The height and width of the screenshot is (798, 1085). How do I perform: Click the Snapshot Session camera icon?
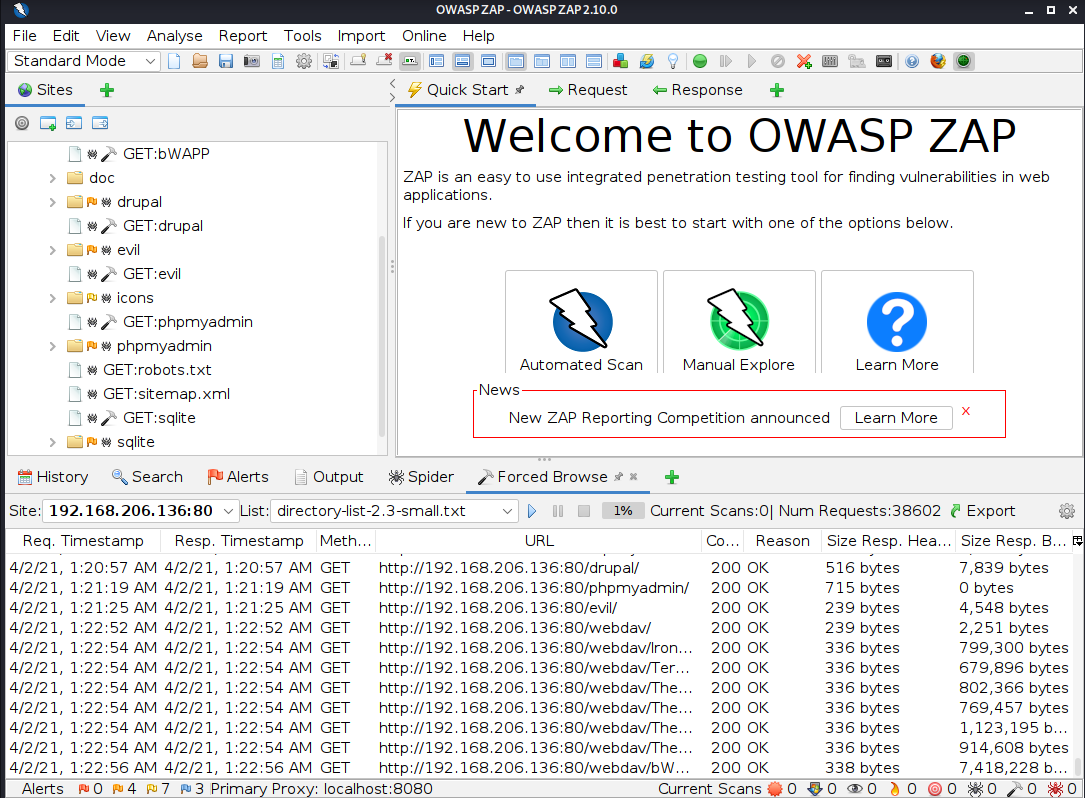tap(252, 62)
